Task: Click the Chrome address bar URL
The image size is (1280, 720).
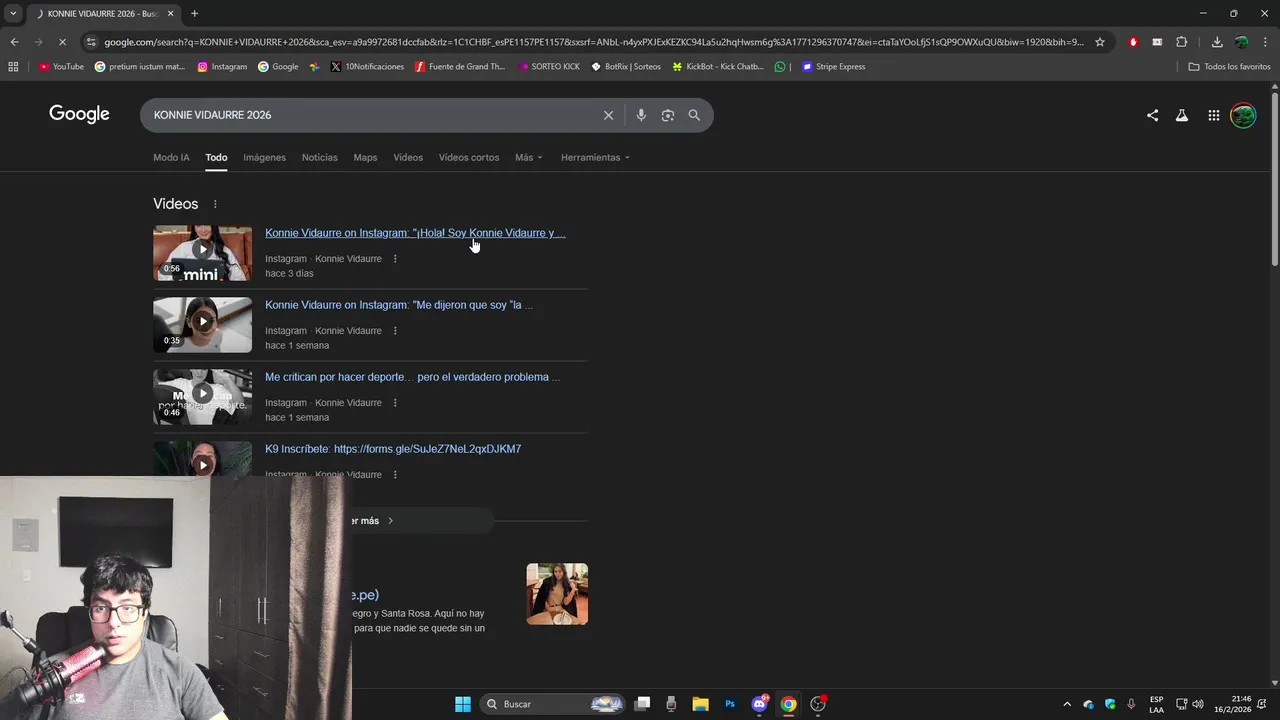Action: point(593,42)
